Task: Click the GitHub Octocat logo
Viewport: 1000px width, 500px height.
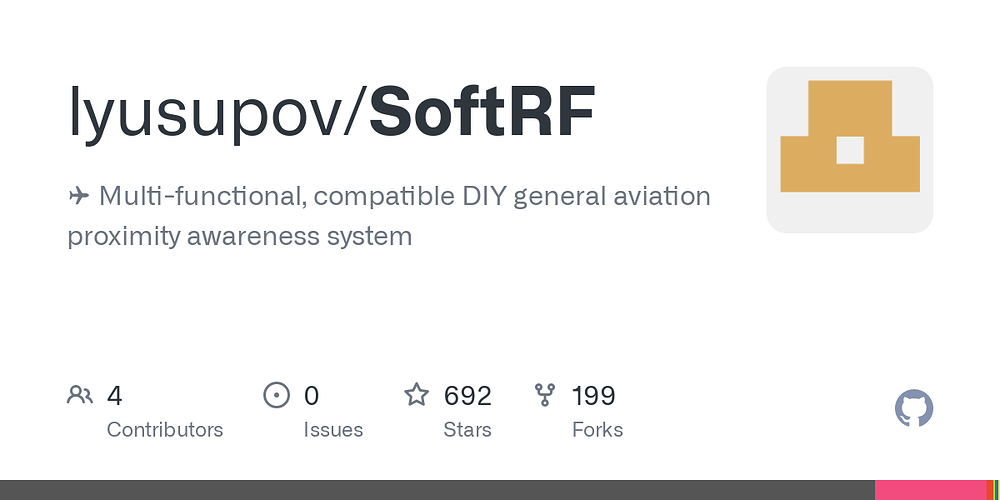Action: pos(913,408)
